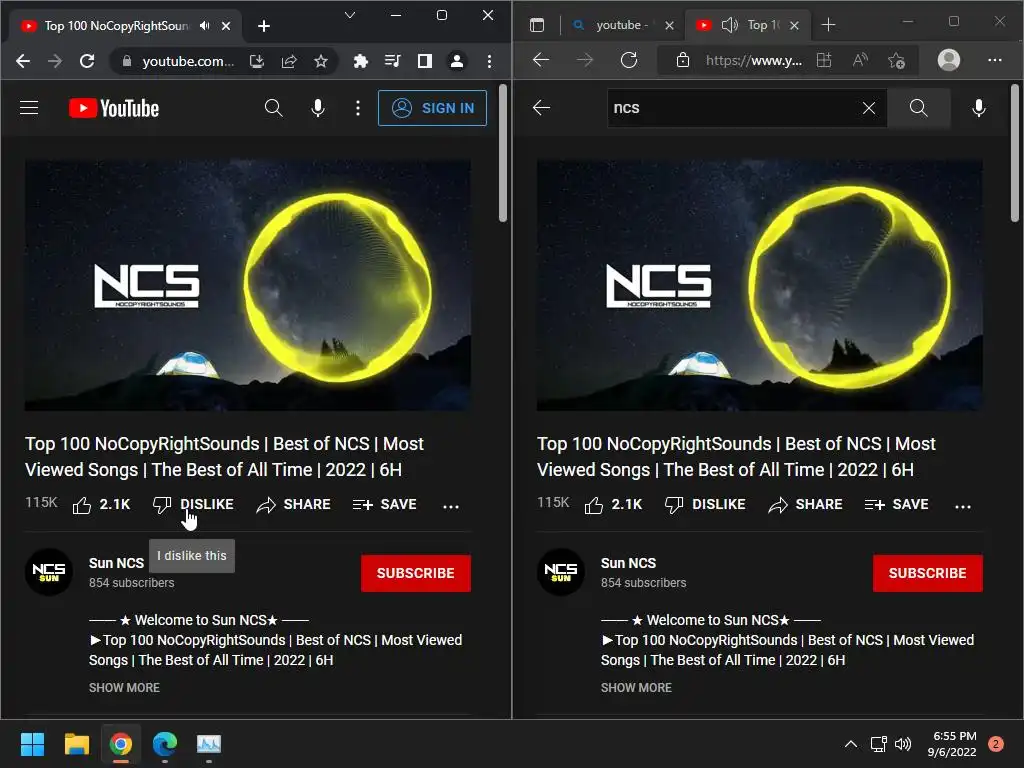Open Windows Start menu
The image size is (1024, 768).
pos(32,743)
